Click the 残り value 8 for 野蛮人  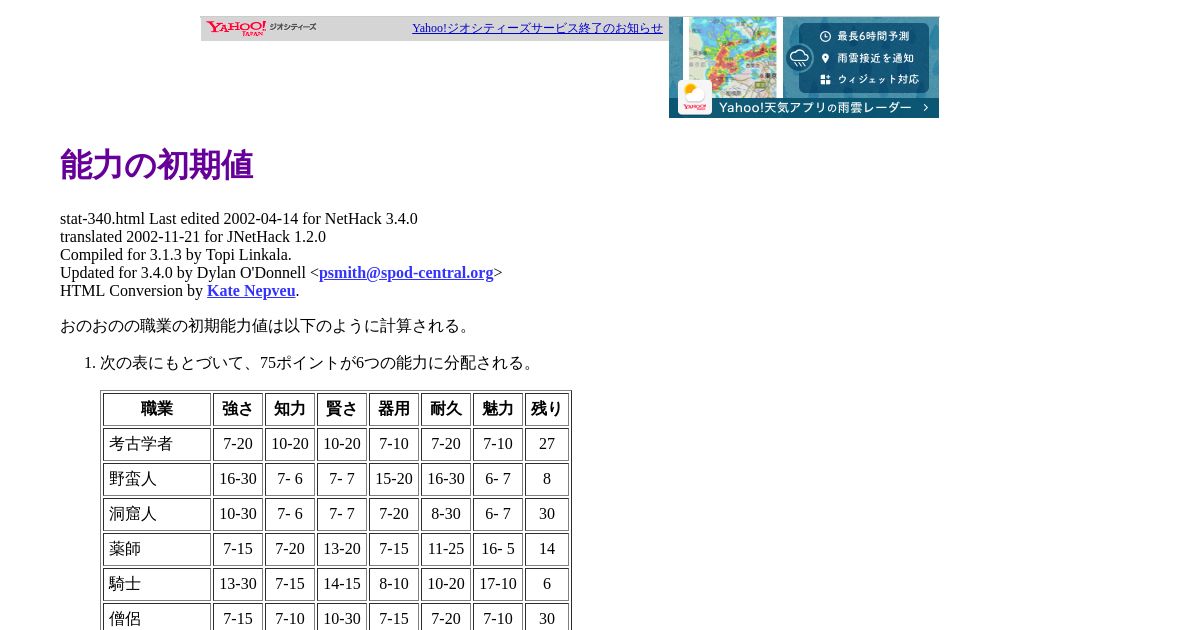click(x=547, y=479)
